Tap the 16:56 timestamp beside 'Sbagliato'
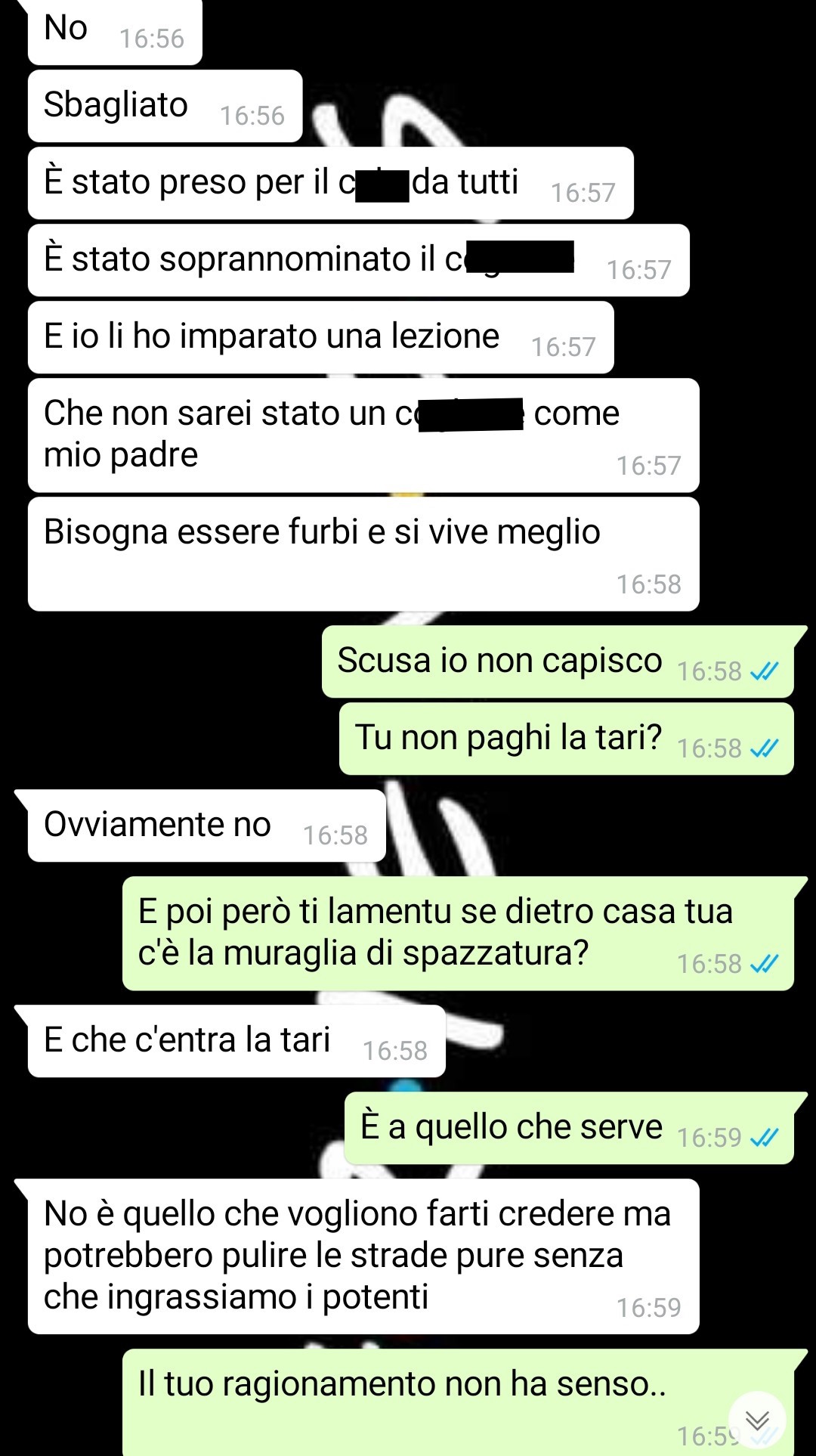Image resolution: width=816 pixels, height=1456 pixels. 252,116
